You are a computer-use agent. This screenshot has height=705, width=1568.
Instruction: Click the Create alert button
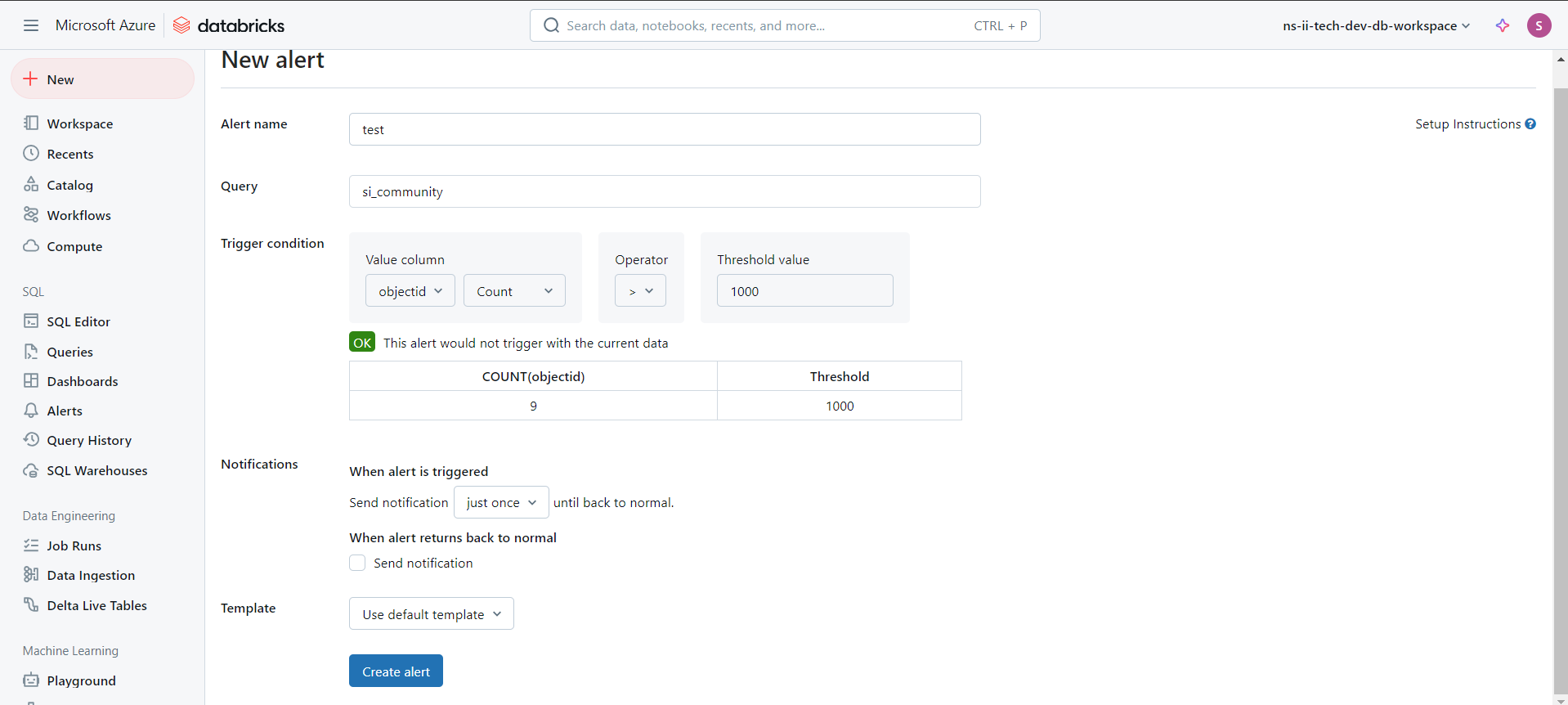pyautogui.click(x=396, y=671)
